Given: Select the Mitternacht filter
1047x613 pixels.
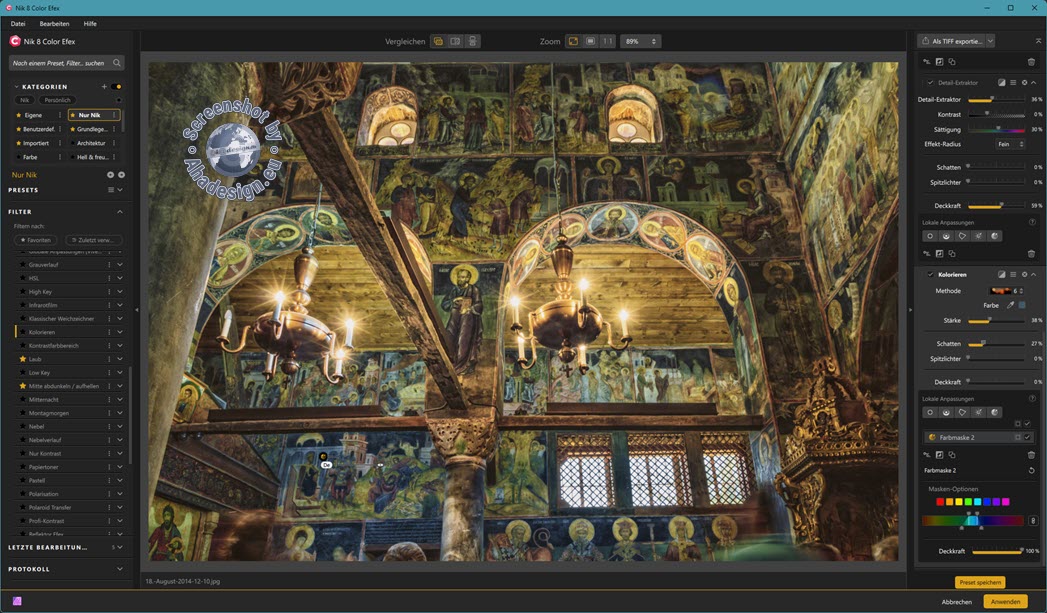Looking at the screenshot, I should coord(43,399).
